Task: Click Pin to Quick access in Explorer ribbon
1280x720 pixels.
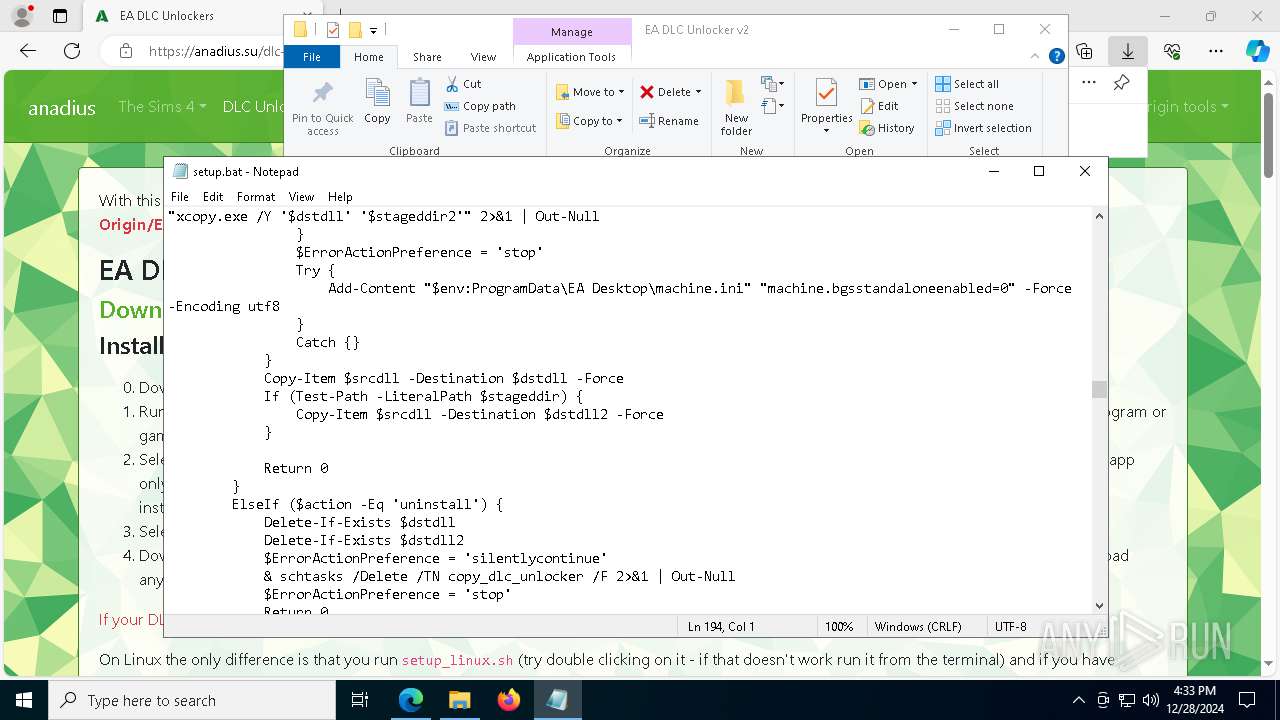Action: (x=322, y=108)
